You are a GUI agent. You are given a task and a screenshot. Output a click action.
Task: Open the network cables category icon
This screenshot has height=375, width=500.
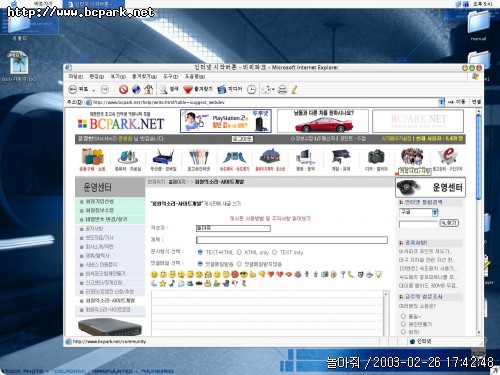[x=199, y=157]
